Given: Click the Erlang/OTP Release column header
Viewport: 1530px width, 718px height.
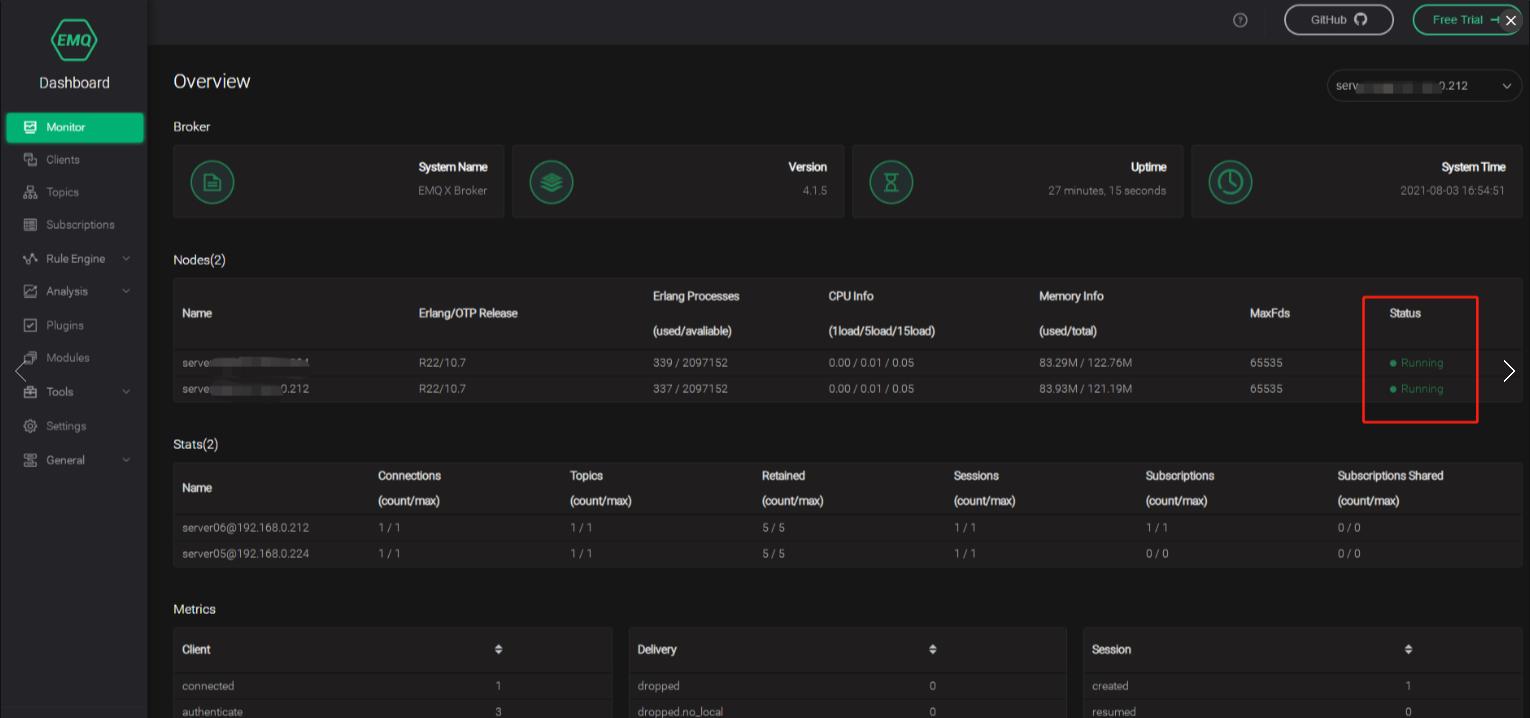Looking at the screenshot, I should (468, 313).
